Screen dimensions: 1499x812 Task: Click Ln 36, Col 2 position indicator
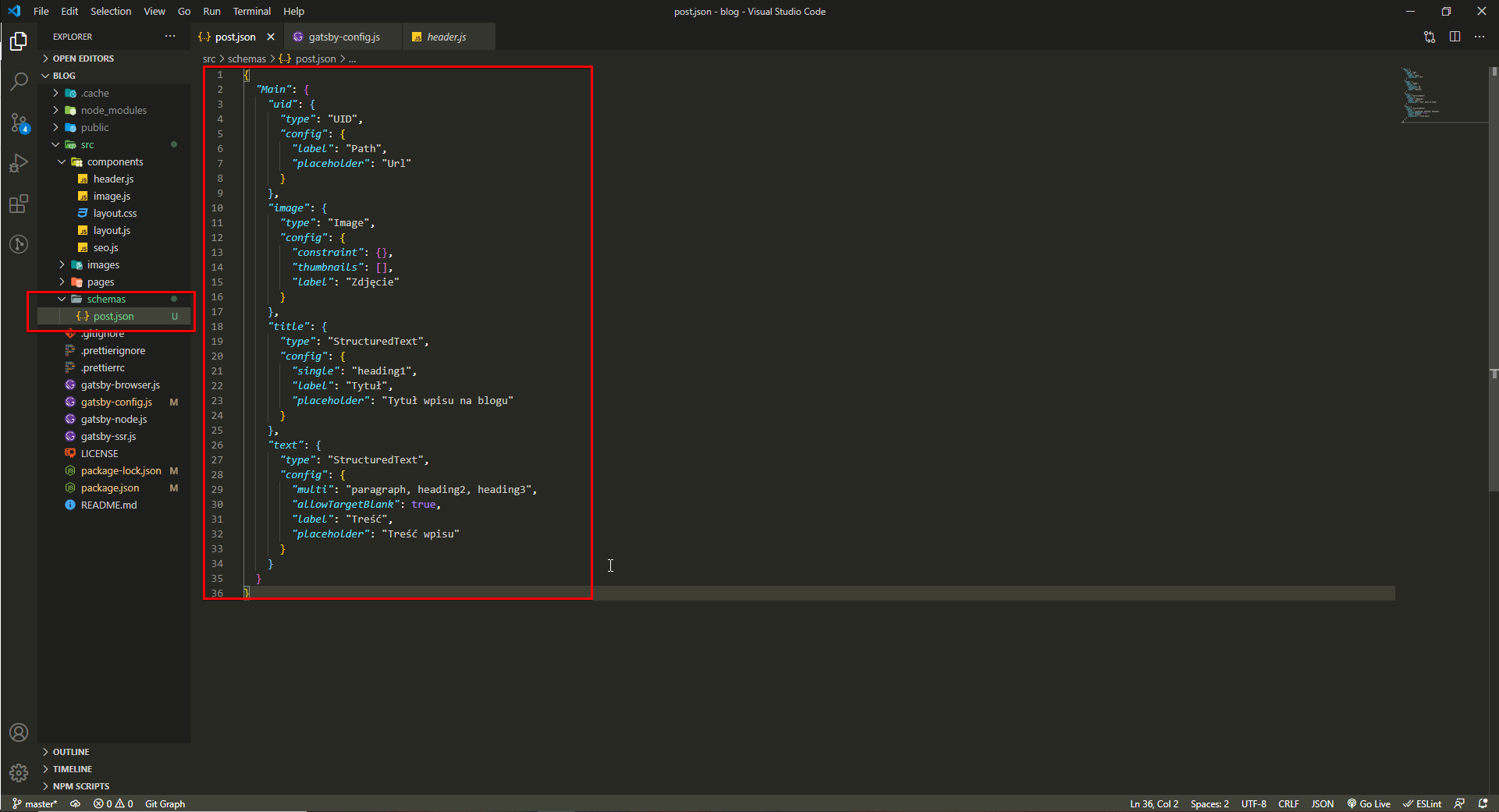[x=1154, y=803]
